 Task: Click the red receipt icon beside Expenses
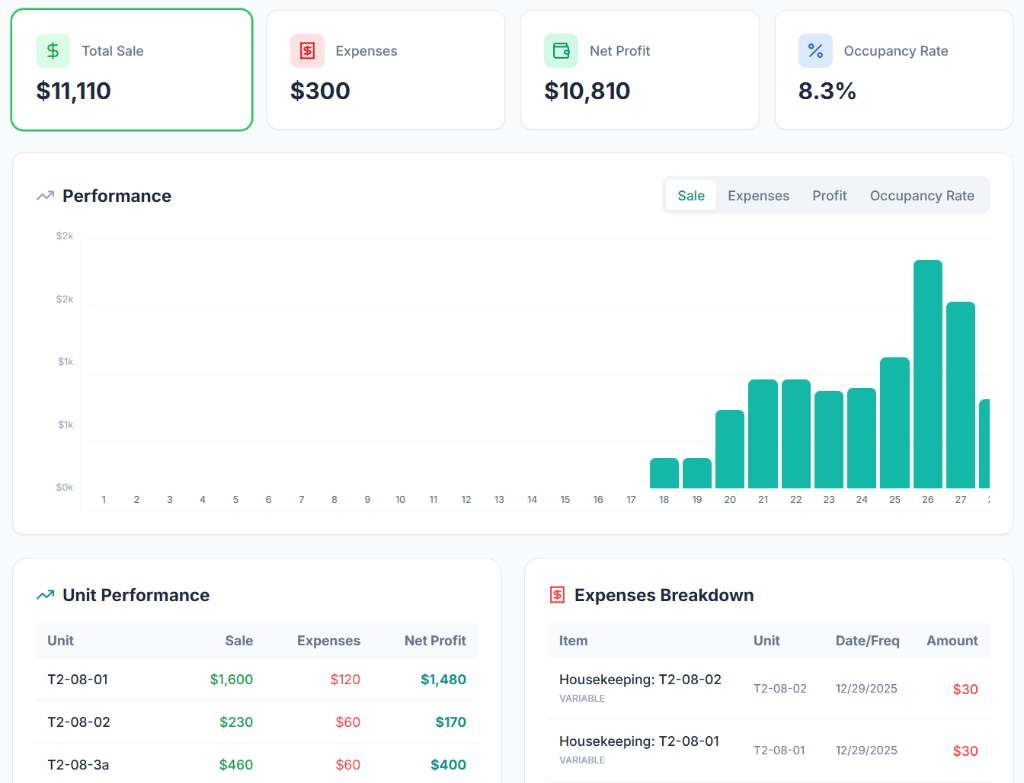(x=306, y=49)
